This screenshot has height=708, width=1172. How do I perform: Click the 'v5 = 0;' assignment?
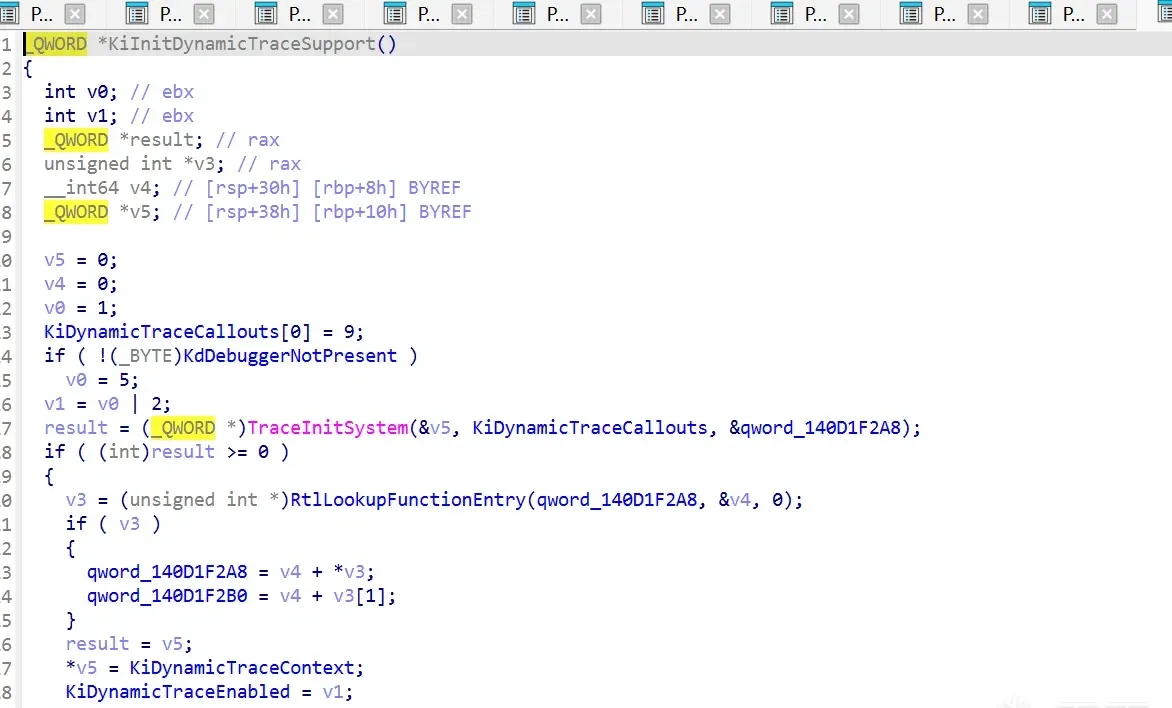point(81,260)
